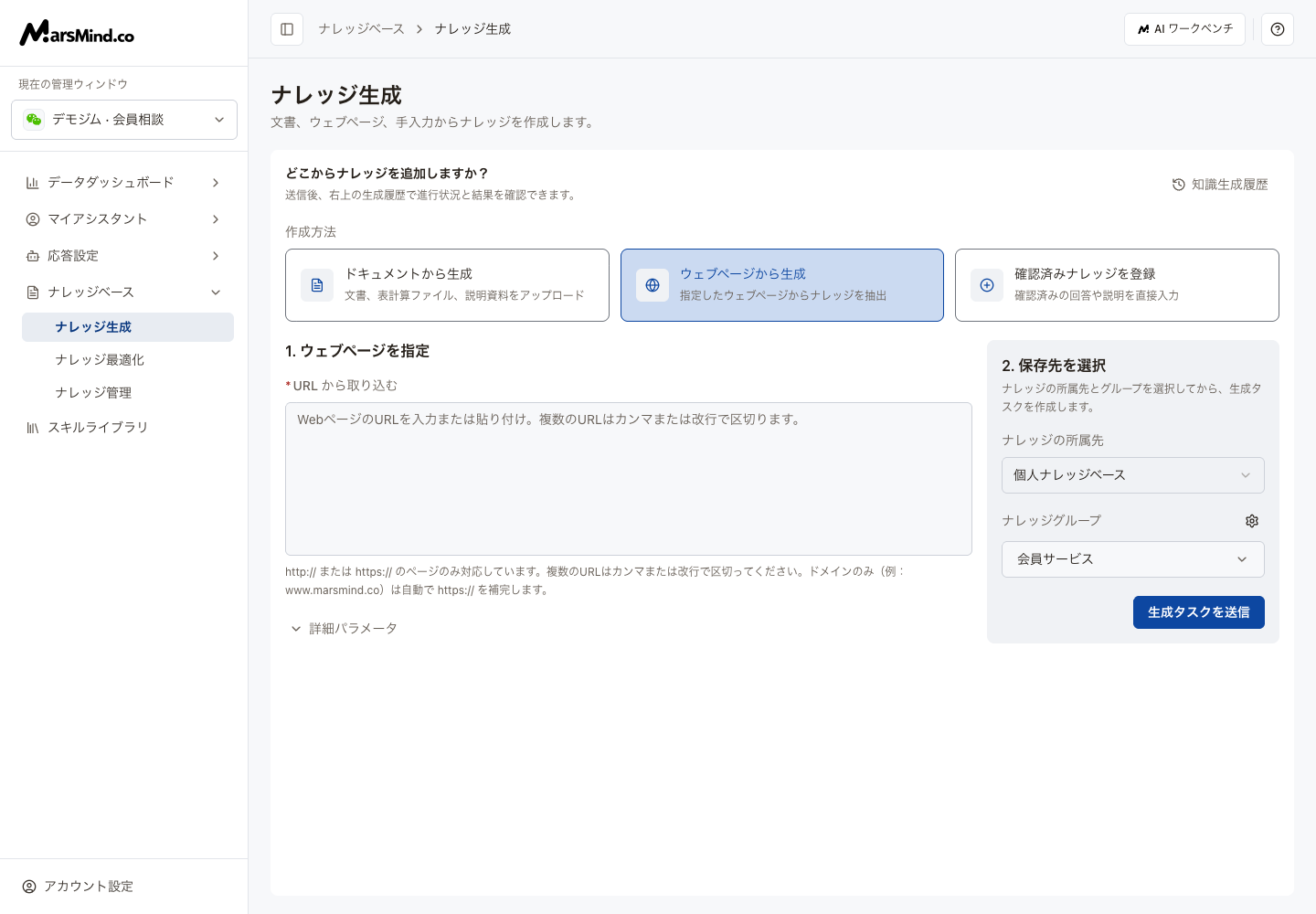1316x914 pixels.
Task: Click the 知識生成履歴 history clock icon
Action: (1179, 185)
